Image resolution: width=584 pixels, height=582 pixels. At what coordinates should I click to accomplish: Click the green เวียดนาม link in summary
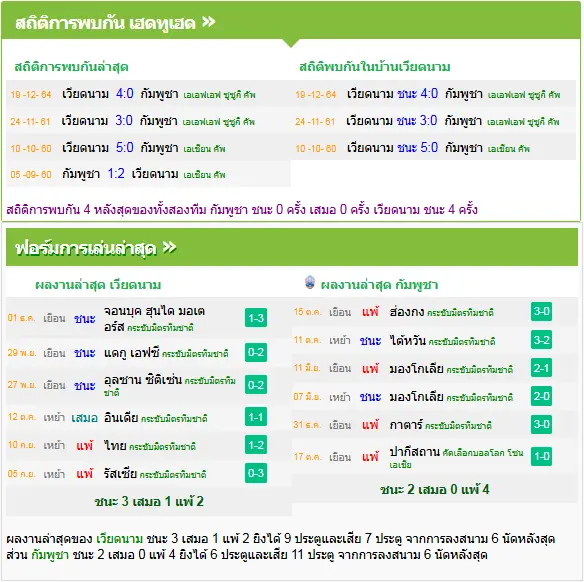click(x=119, y=538)
